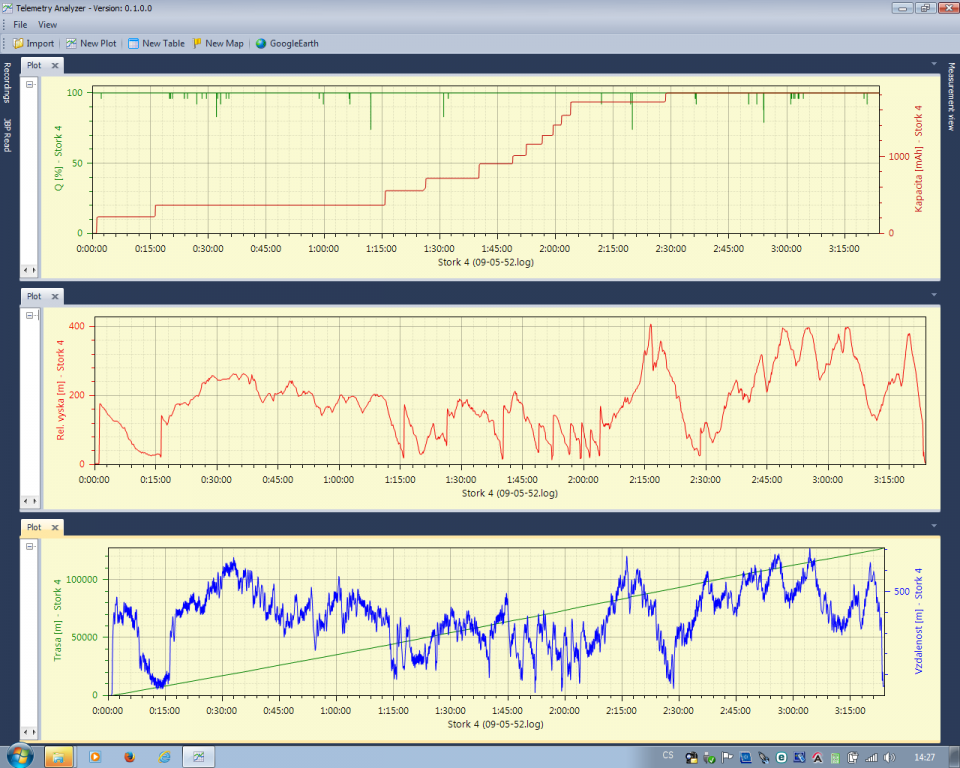Open the View menu

click(x=47, y=24)
